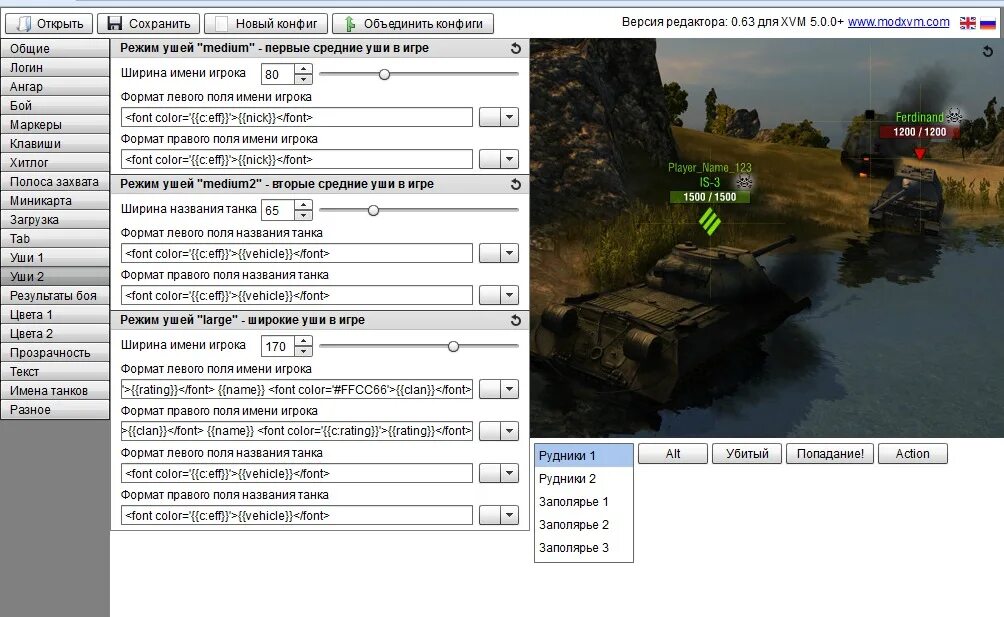Screen dimensions: 1004x617
Task: Select the Уши 2 tab
Action: point(55,276)
